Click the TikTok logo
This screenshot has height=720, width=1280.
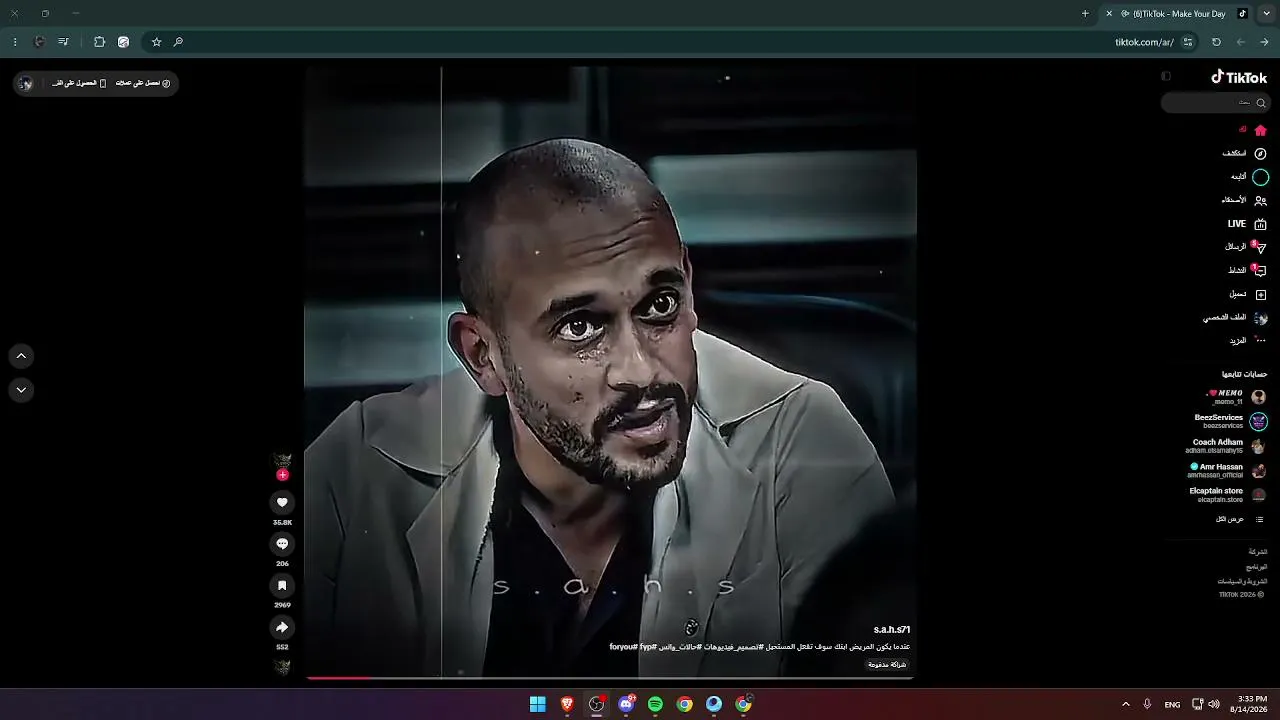pyautogui.click(x=1239, y=77)
